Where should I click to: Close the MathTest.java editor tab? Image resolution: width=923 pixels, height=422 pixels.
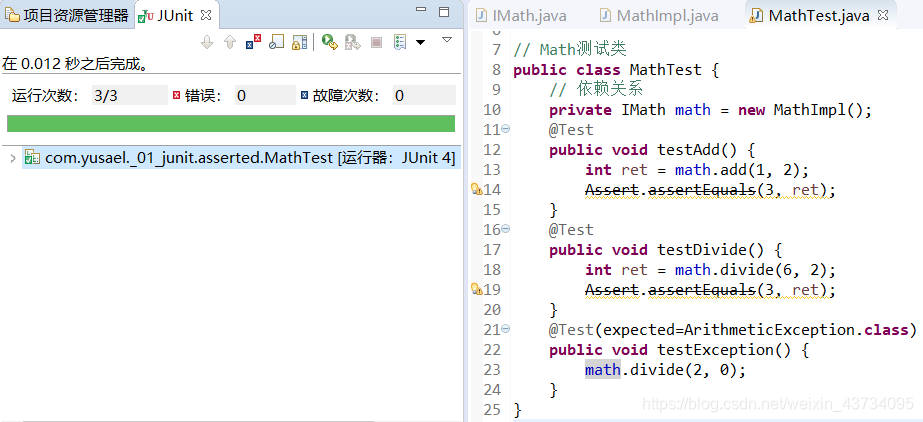pyautogui.click(x=882, y=16)
